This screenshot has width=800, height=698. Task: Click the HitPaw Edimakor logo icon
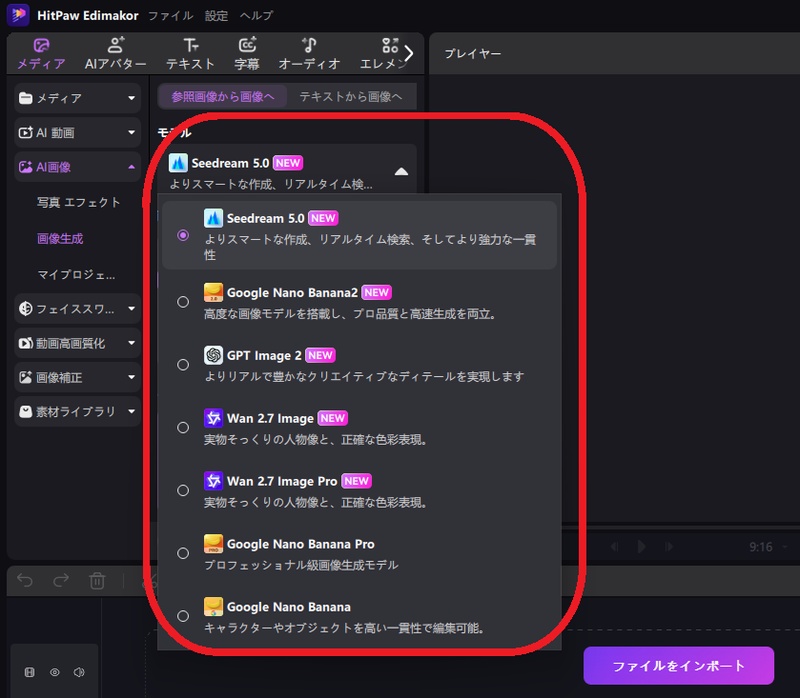coord(18,14)
